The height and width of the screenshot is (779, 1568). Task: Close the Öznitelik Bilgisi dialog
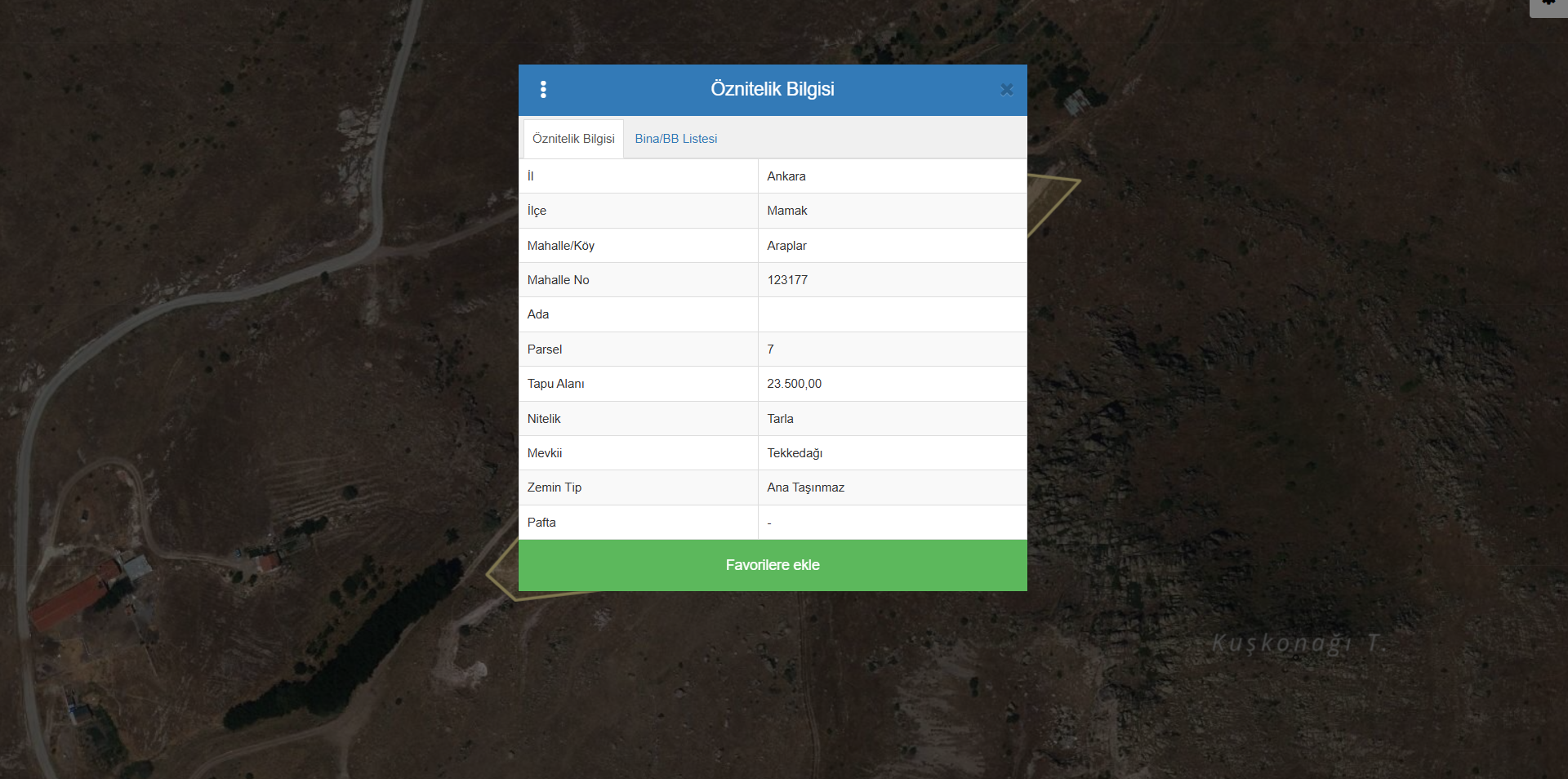click(1006, 90)
